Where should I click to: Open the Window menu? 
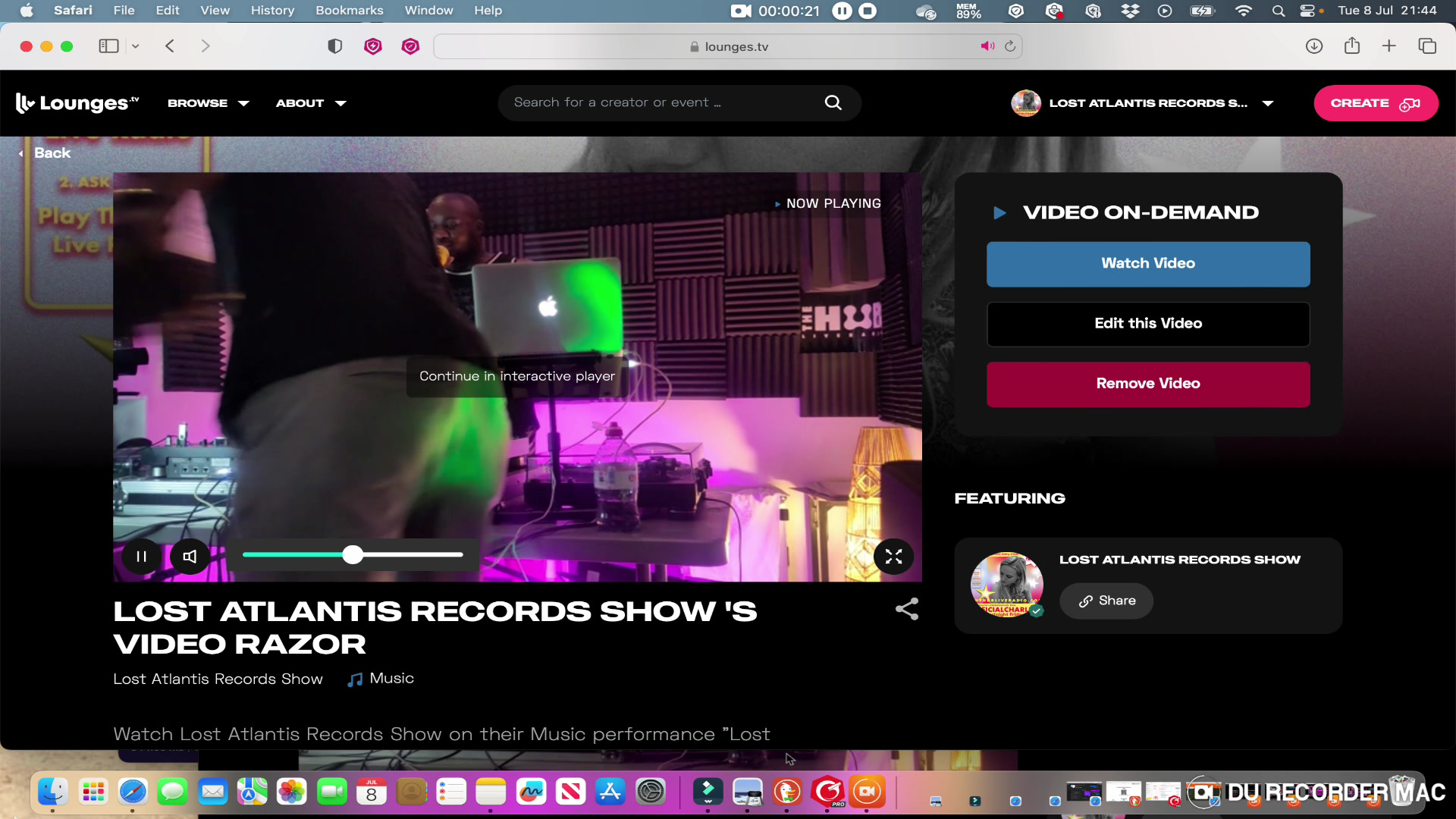pyautogui.click(x=428, y=11)
